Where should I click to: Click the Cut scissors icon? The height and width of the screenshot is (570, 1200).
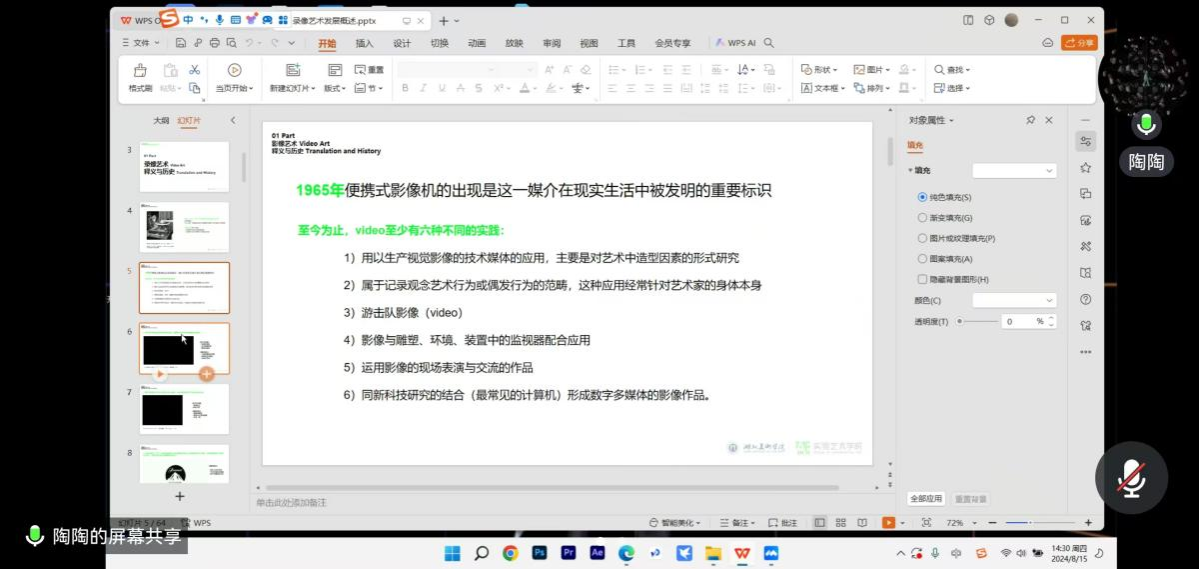click(x=194, y=70)
